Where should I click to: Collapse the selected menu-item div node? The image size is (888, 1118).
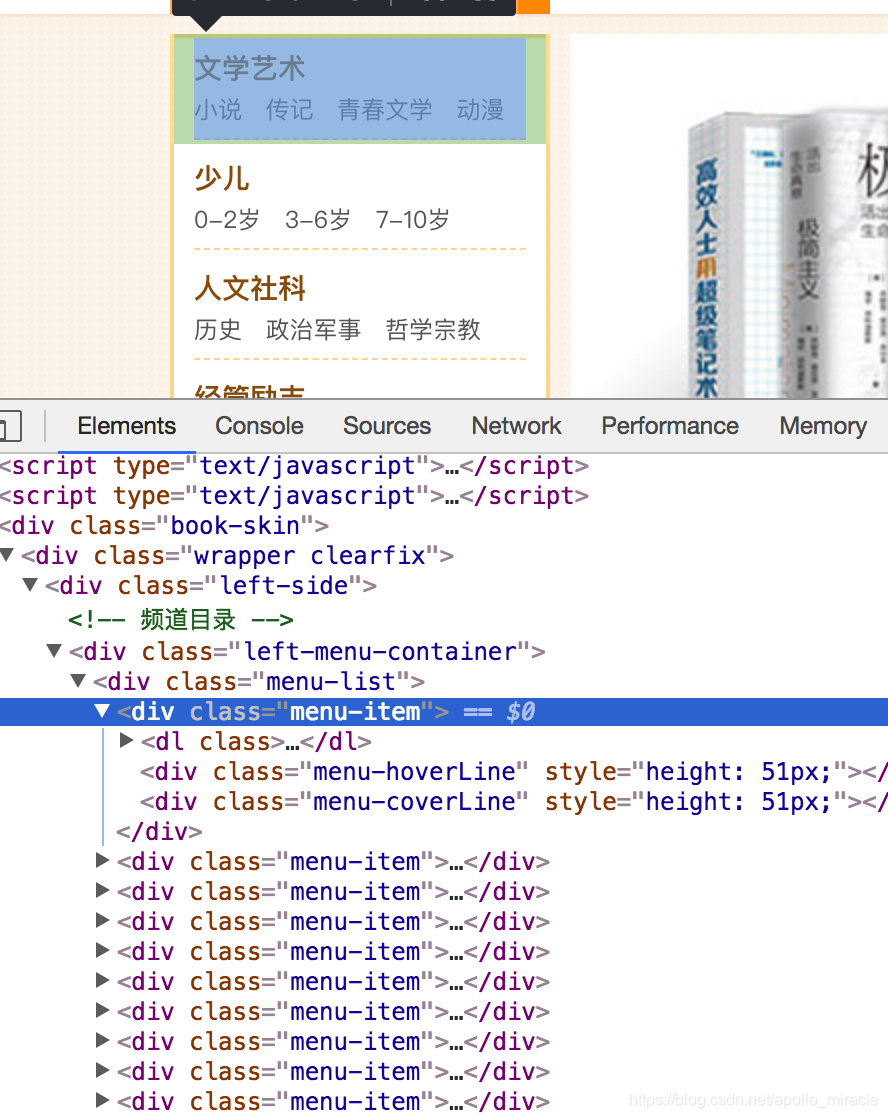(x=102, y=710)
